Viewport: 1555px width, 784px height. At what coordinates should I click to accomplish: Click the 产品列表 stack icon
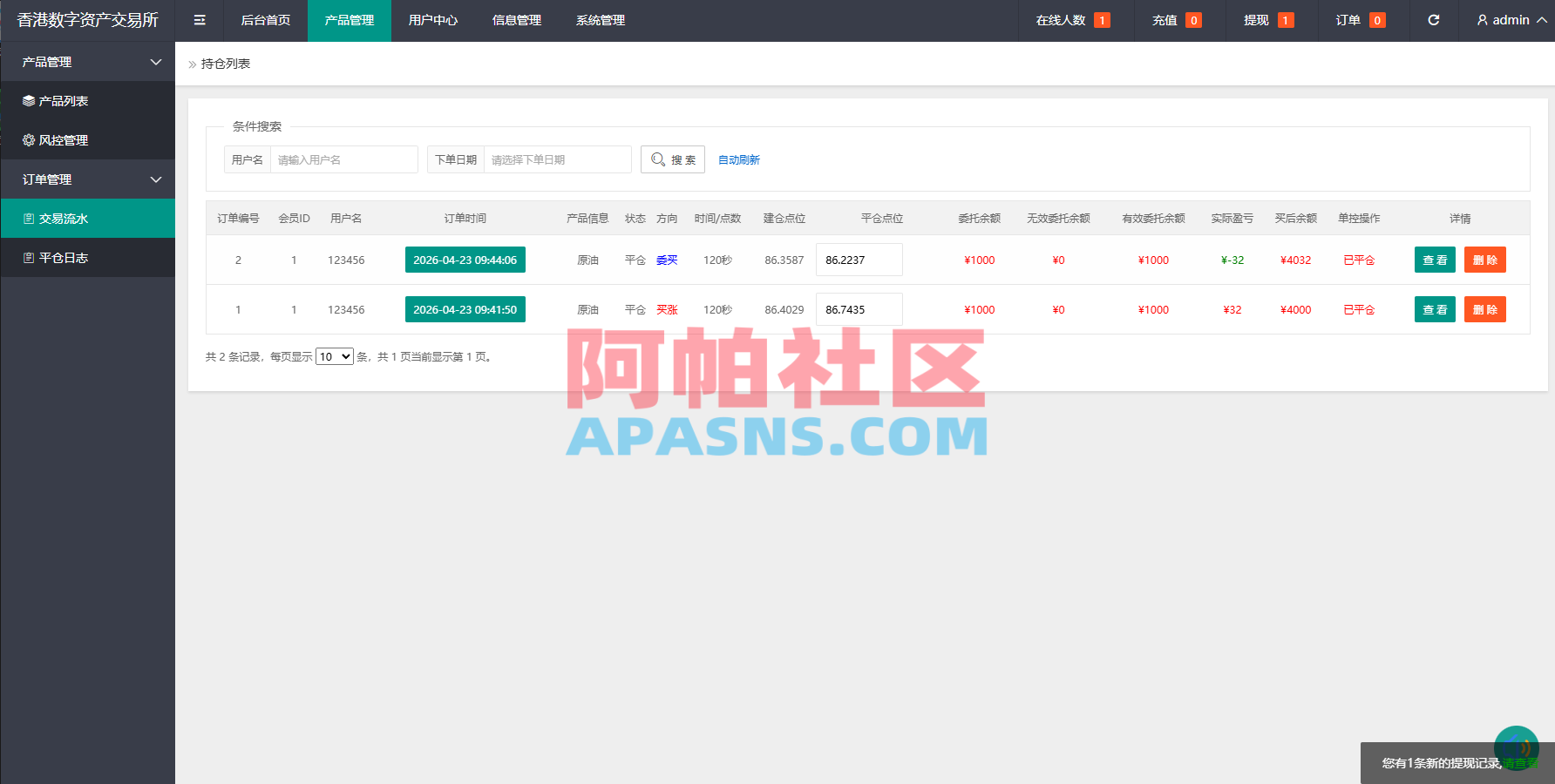(29, 101)
